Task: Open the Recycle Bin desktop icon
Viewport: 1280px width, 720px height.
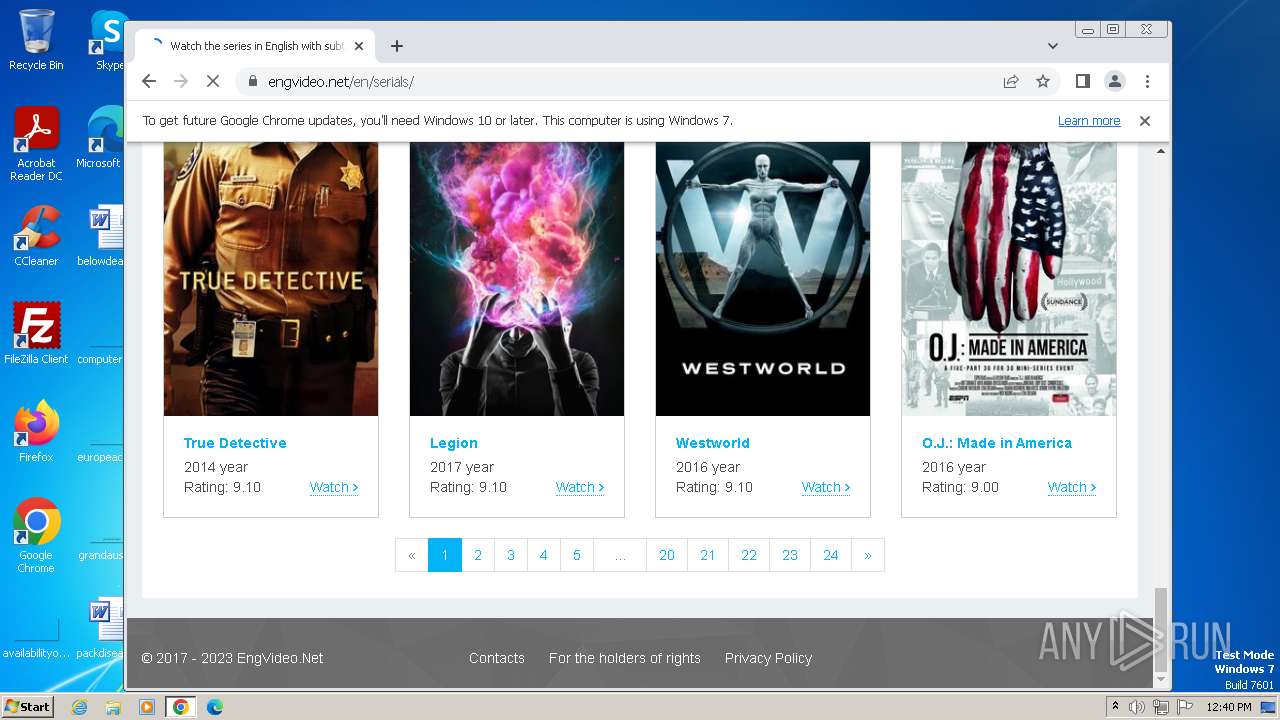Action: point(36,40)
